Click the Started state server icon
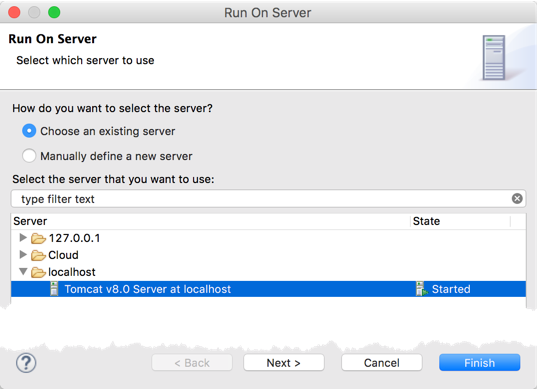538x389 pixels. (x=421, y=289)
